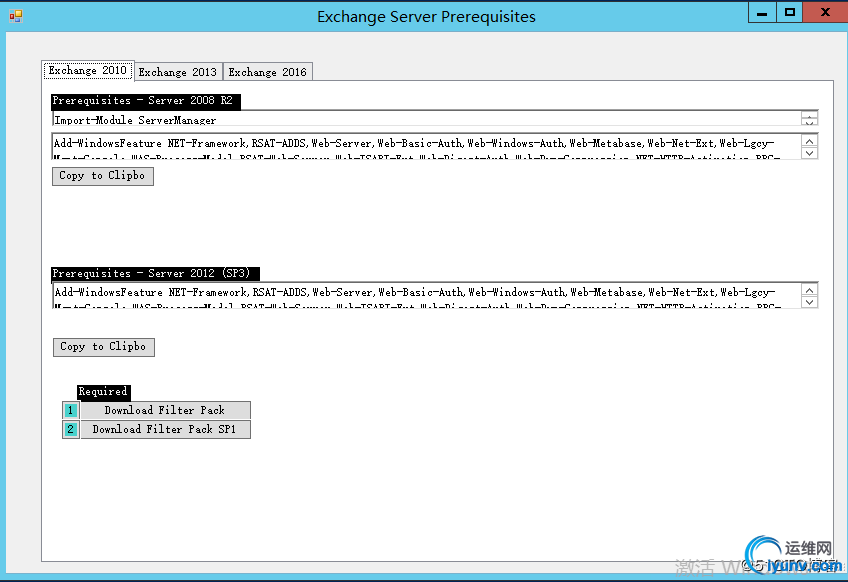Close the Exchange Server Prerequisites window

pyautogui.click(x=825, y=12)
